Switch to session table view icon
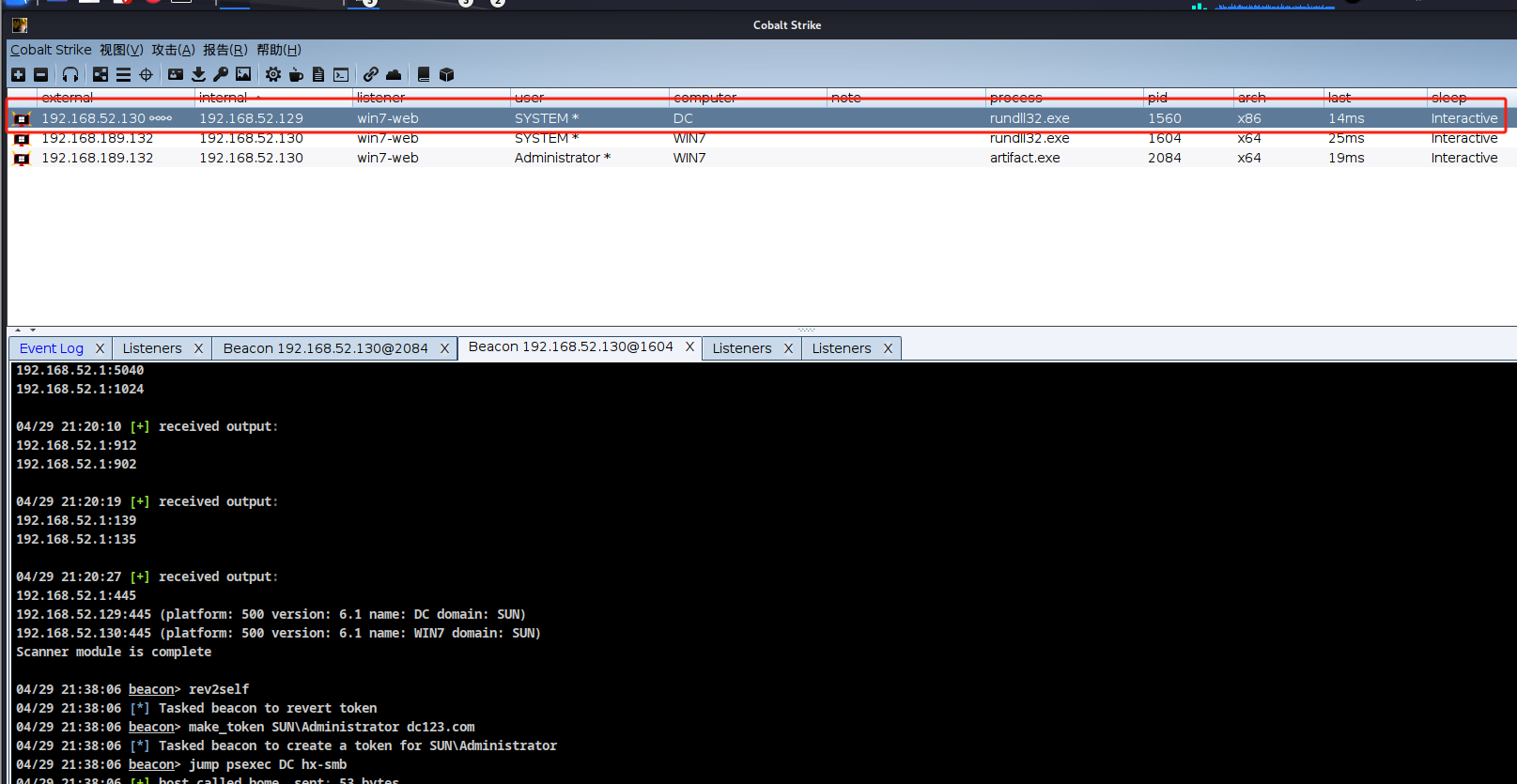This screenshot has width=1517, height=784. point(123,74)
